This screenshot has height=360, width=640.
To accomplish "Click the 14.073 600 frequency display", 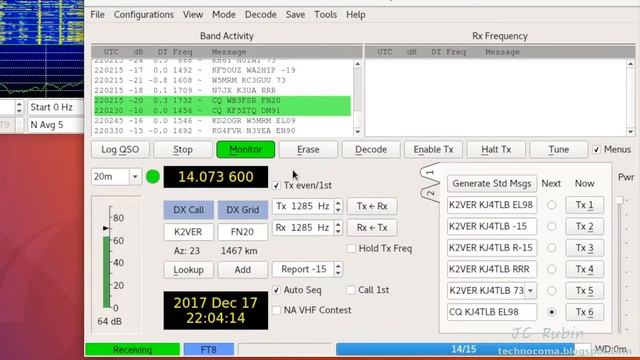I will 216,177.
